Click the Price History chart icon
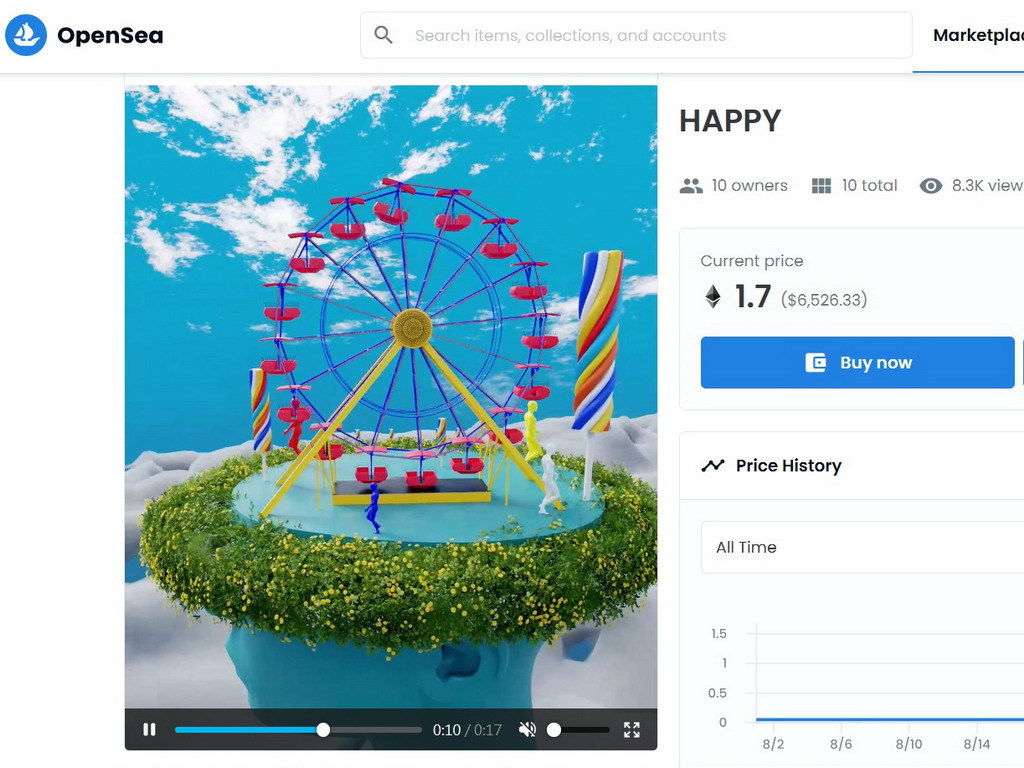This screenshot has height=768, width=1024. coord(713,466)
